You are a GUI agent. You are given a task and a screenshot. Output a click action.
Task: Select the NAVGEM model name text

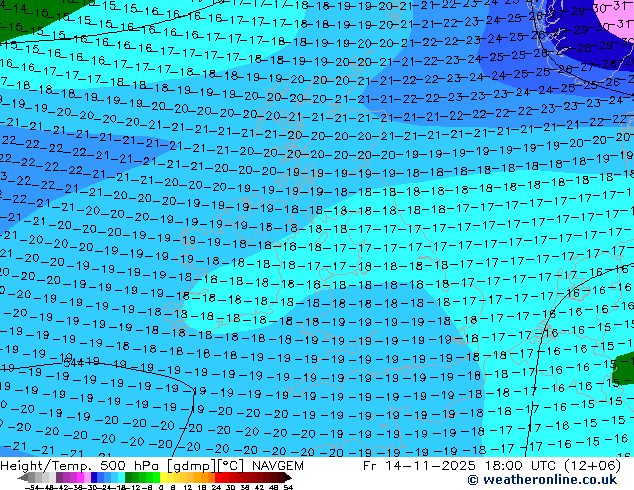point(277,466)
